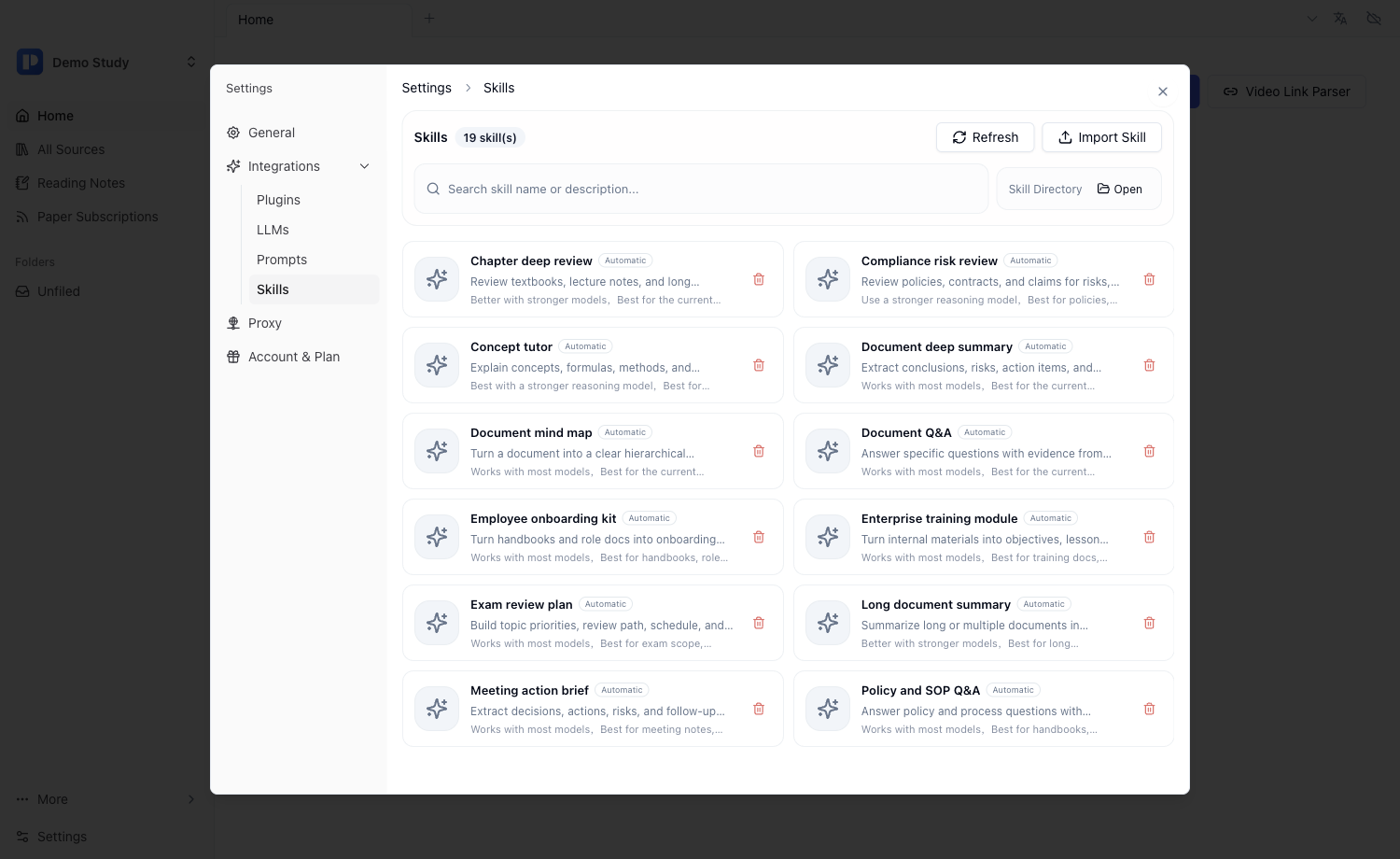Click the Chapter deep review sparkle icon
Image resolution: width=1400 pixels, height=859 pixels.
437,279
